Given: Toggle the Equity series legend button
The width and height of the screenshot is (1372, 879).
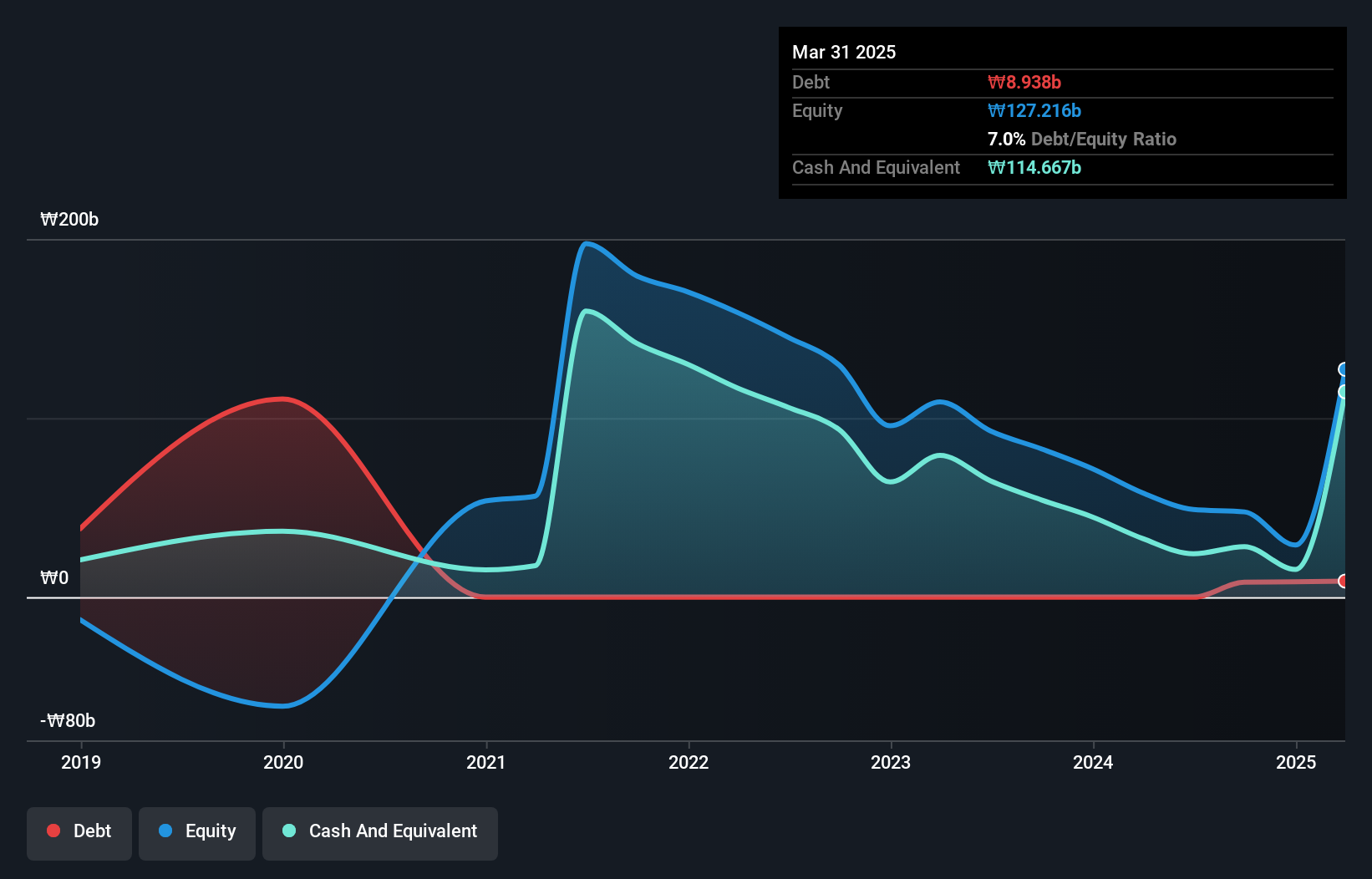Looking at the screenshot, I should [197, 833].
